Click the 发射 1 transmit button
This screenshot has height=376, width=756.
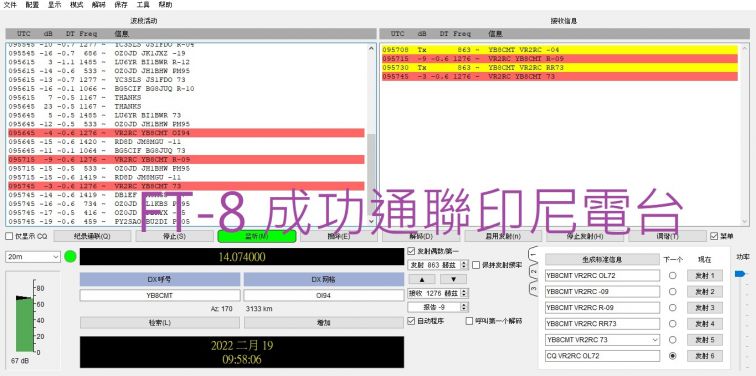(x=704, y=276)
